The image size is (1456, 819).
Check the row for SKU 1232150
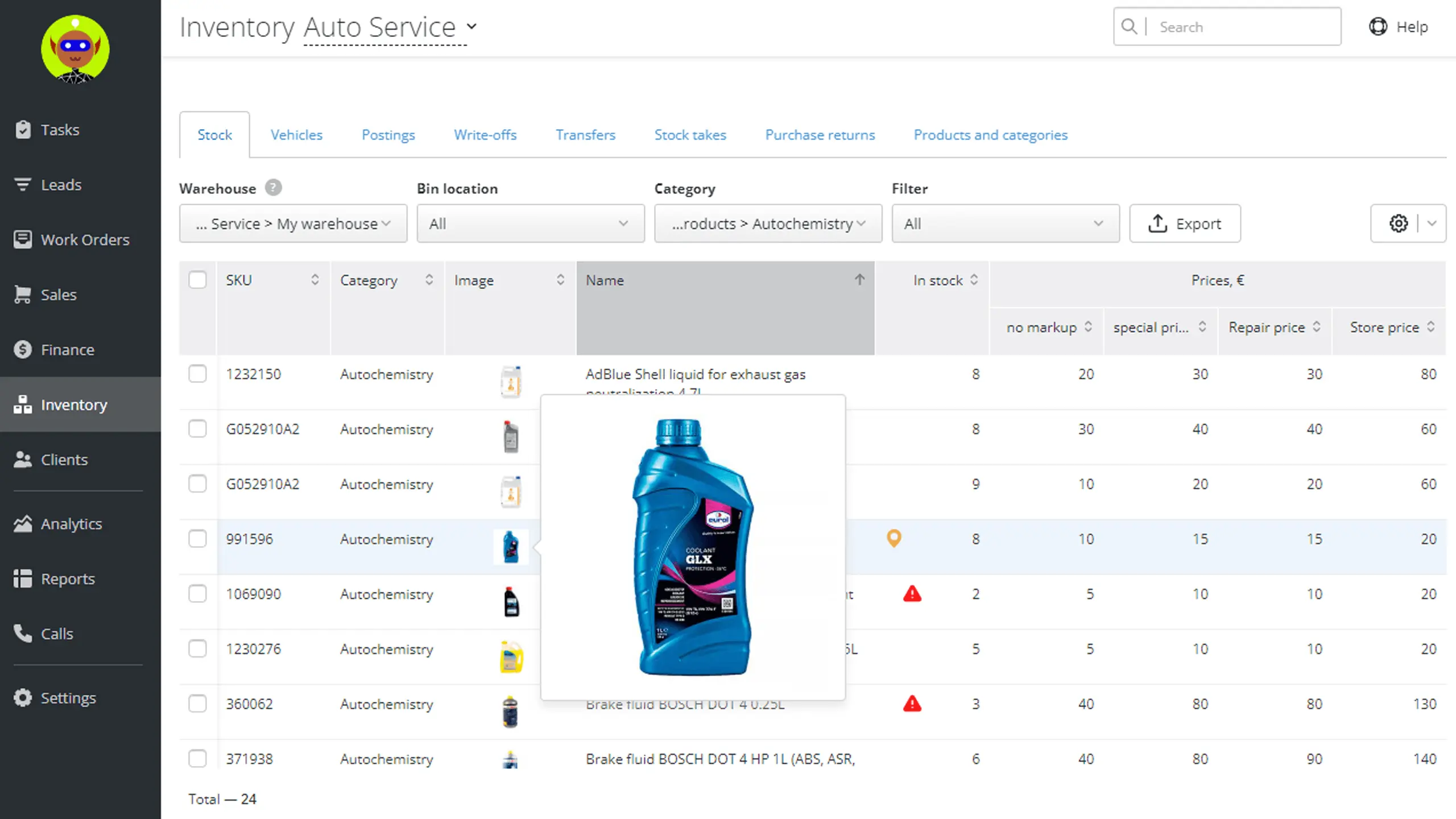[x=197, y=374]
